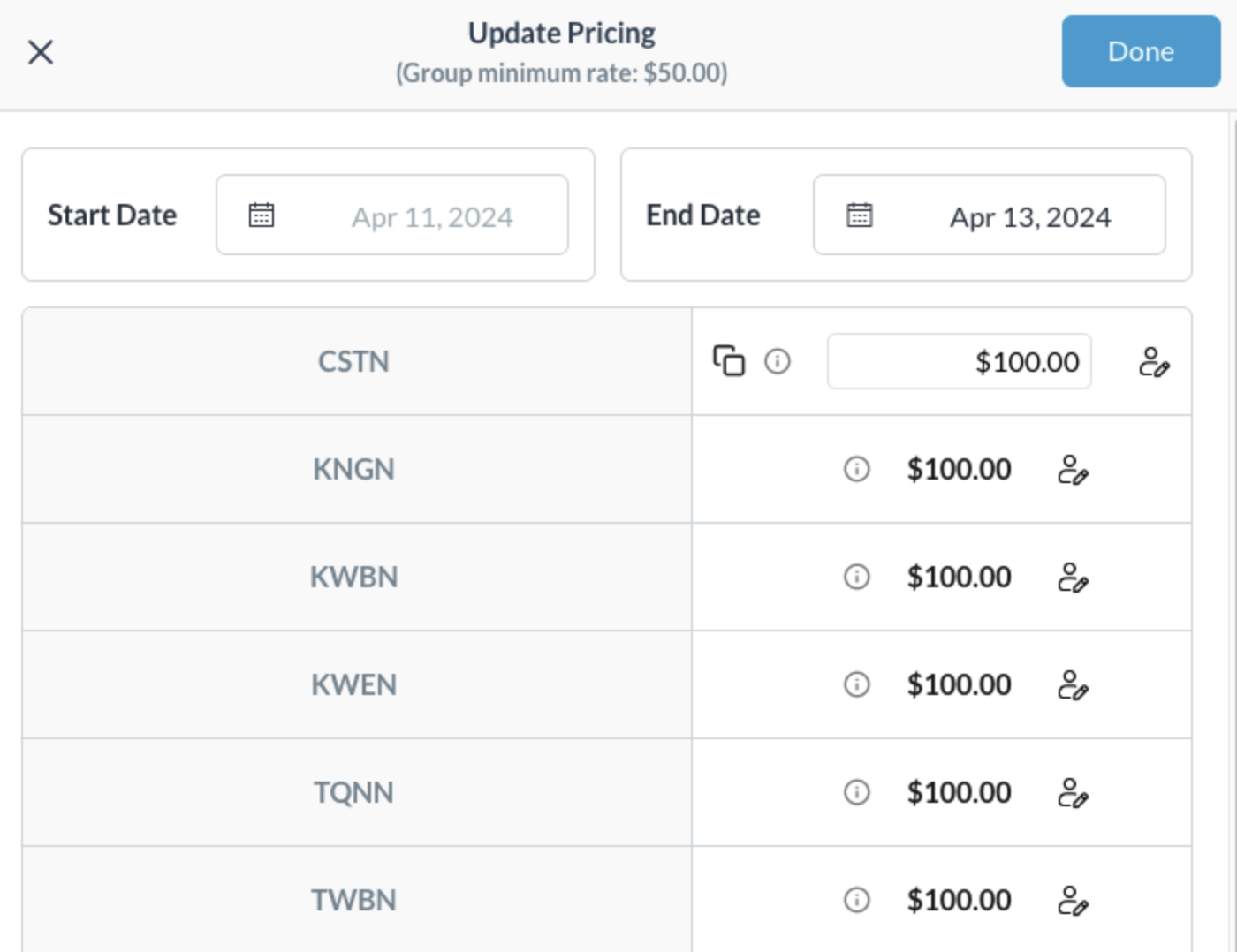Show info for KWBN rate
The height and width of the screenshot is (952, 1237).
(x=856, y=577)
